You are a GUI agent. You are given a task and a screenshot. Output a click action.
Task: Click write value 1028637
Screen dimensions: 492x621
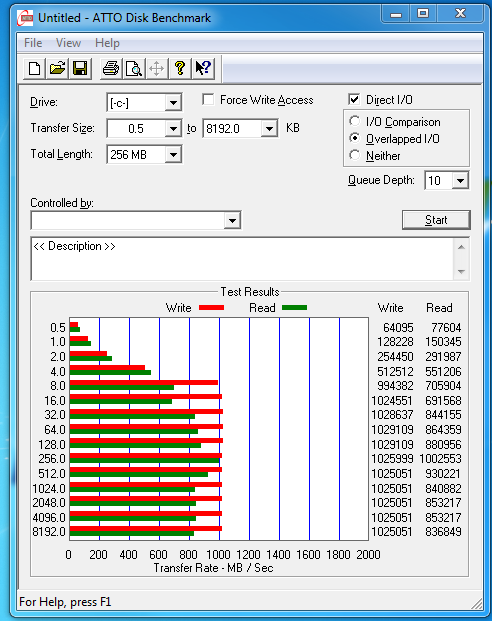coord(392,415)
